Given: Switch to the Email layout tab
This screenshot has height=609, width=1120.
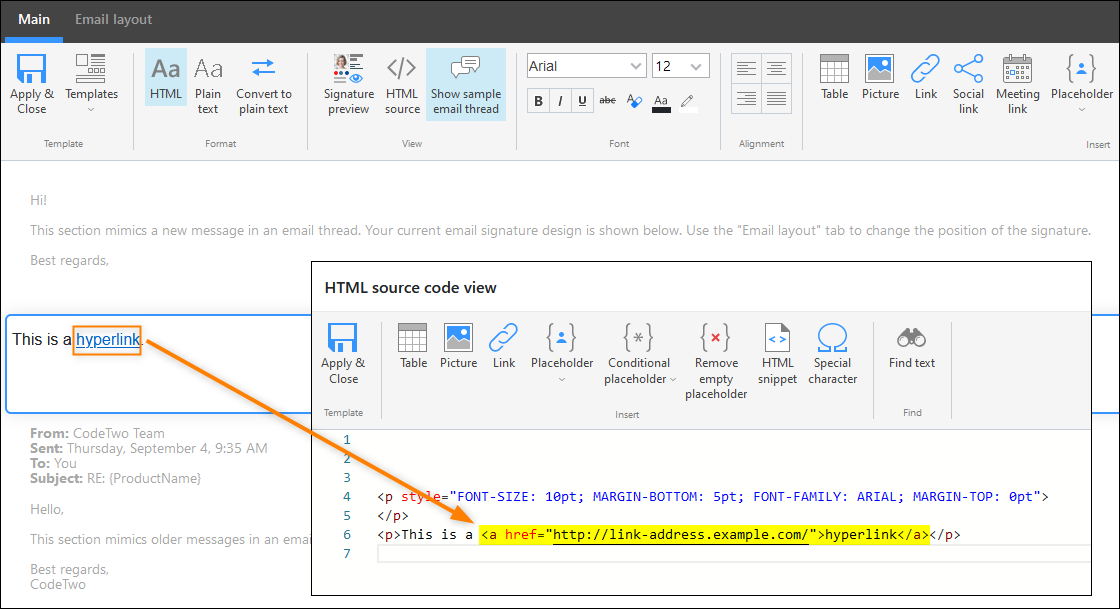Looking at the screenshot, I should click(113, 19).
